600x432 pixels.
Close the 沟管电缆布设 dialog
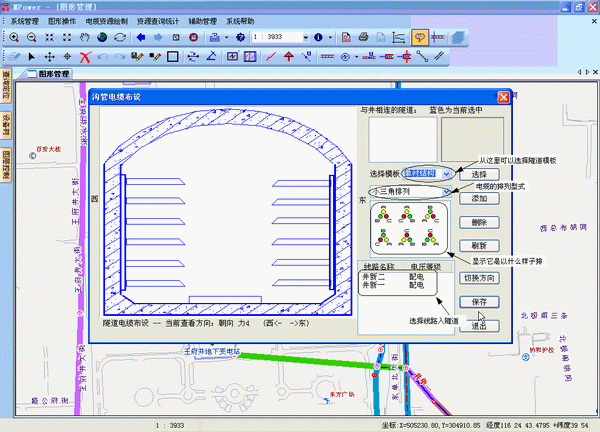click(504, 98)
